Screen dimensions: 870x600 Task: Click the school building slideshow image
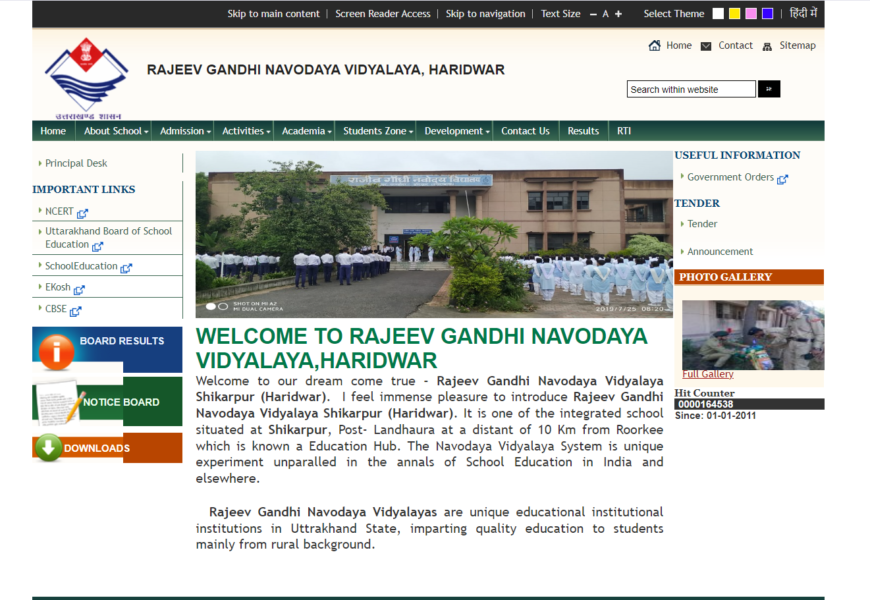pyautogui.click(x=434, y=234)
